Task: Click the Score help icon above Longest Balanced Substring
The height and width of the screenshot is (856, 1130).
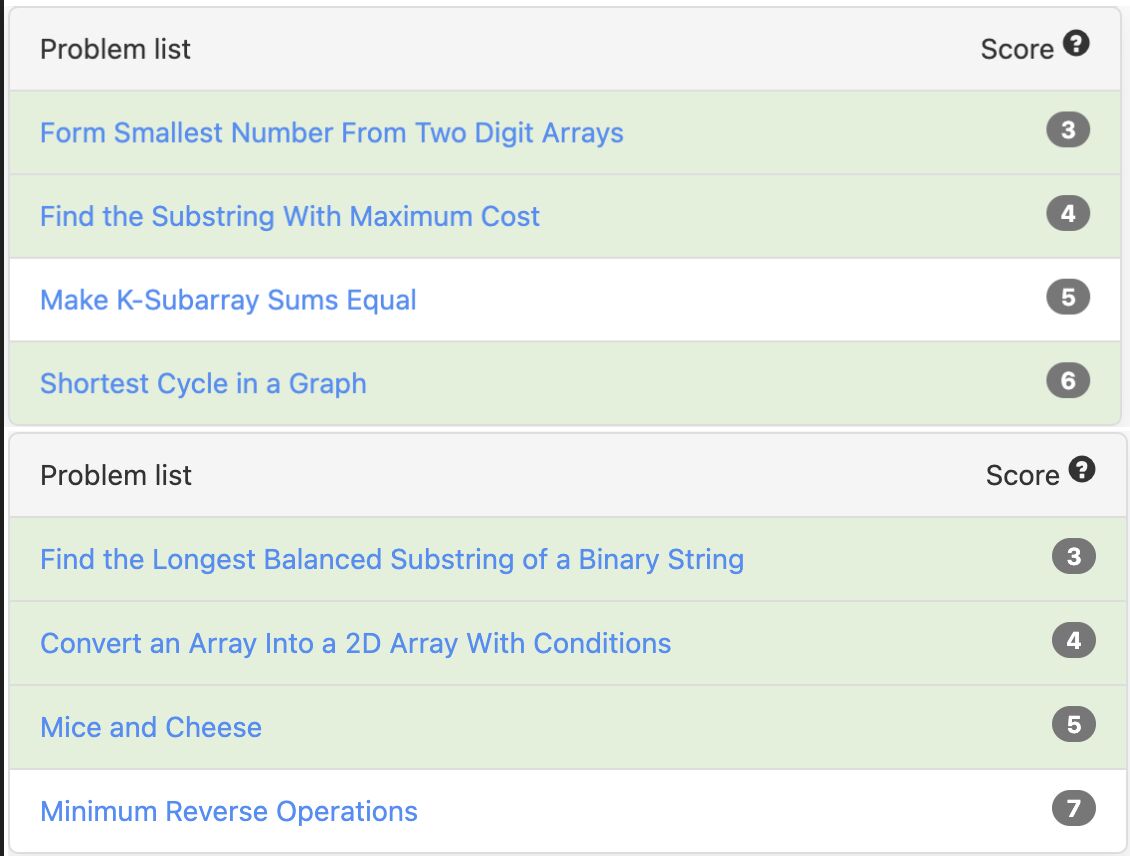Action: coord(1082,470)
